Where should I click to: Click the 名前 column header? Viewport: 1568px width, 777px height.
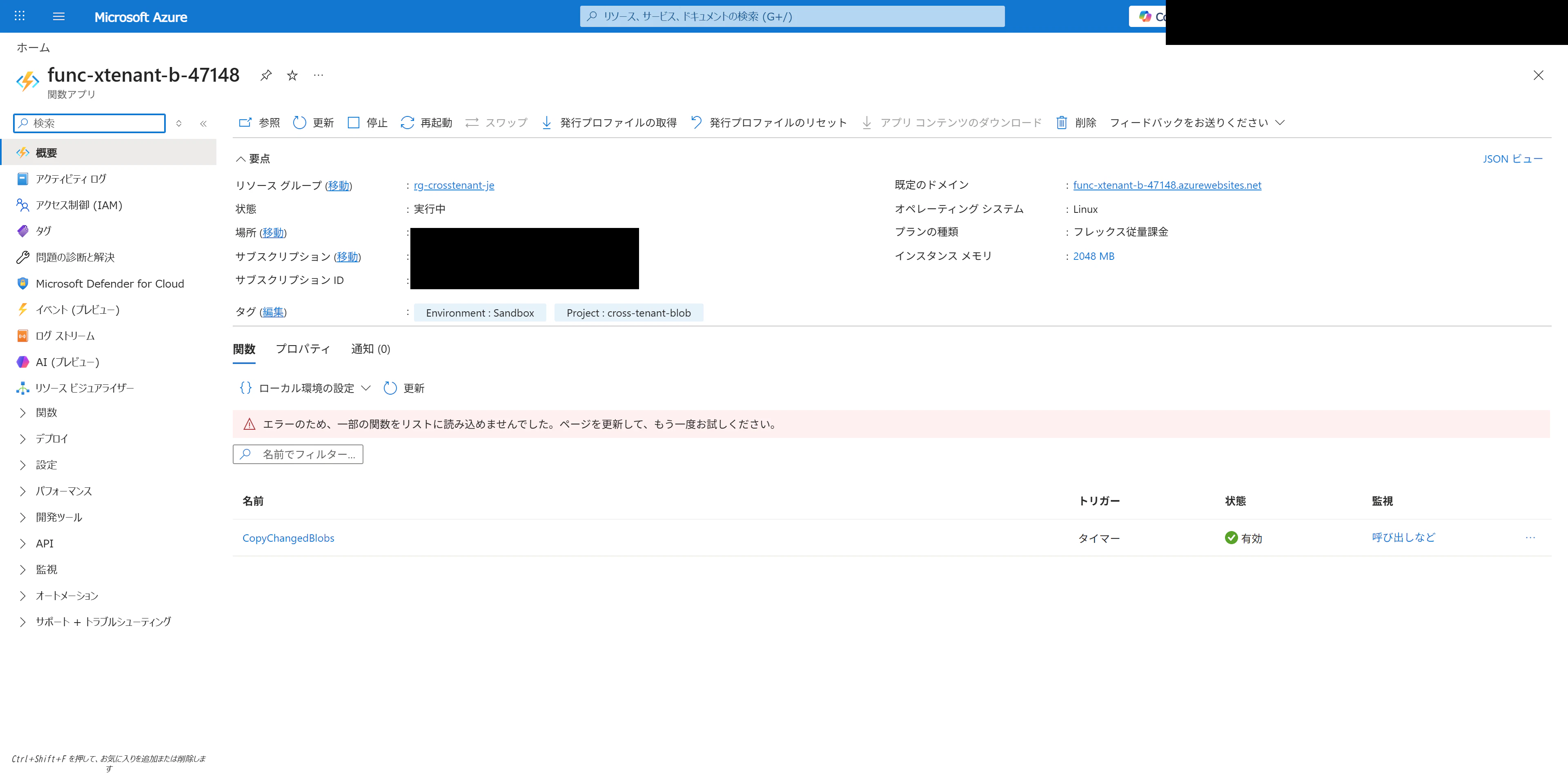point(253,500)
